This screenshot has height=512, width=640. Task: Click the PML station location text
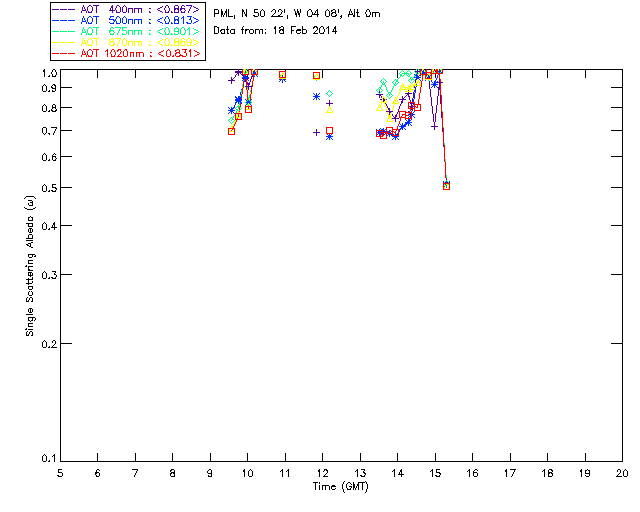(297, 14)
